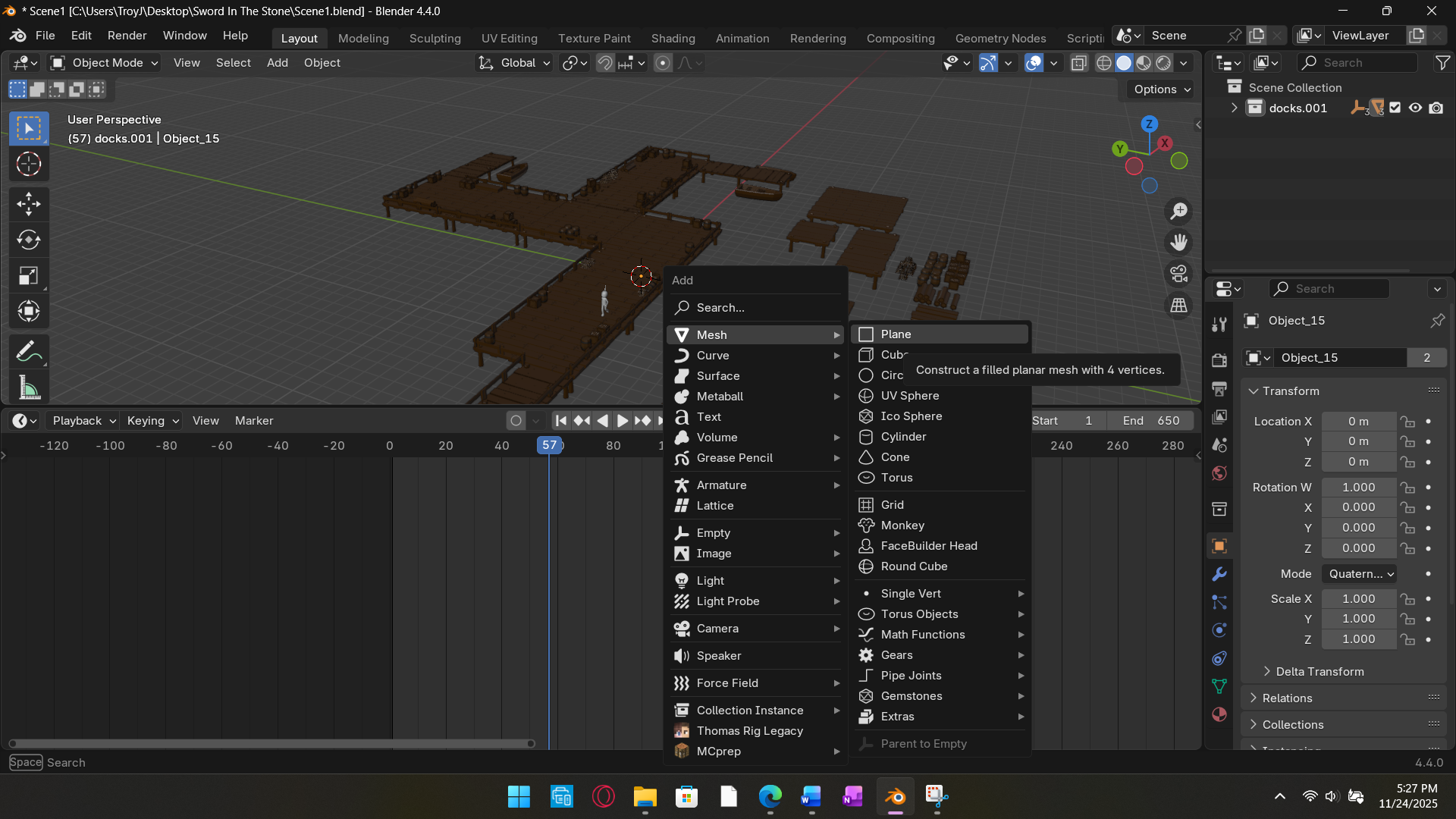Open the rotation Mode Quaternion dropdown
Viewport: 1456px width, 819px height.
1359,574
